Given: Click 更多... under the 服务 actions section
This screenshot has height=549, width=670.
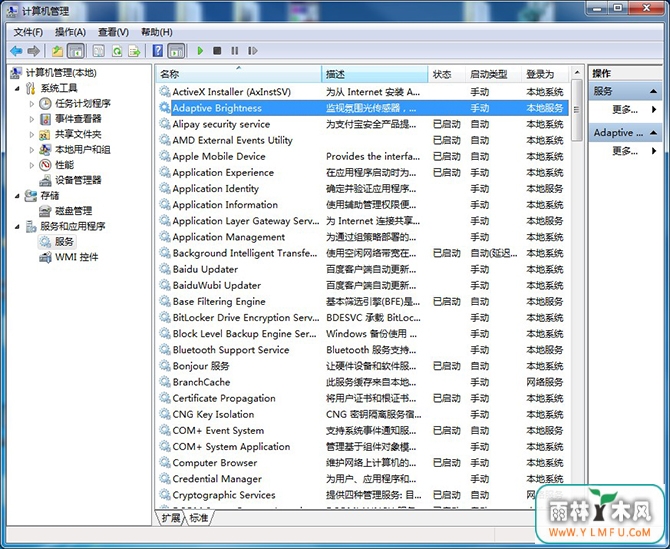Looking at the screenshot, I should click(625, 109).
